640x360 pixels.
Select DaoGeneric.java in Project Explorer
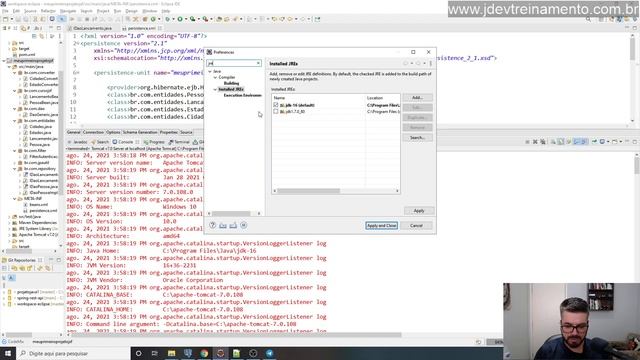tap(44, 115)
